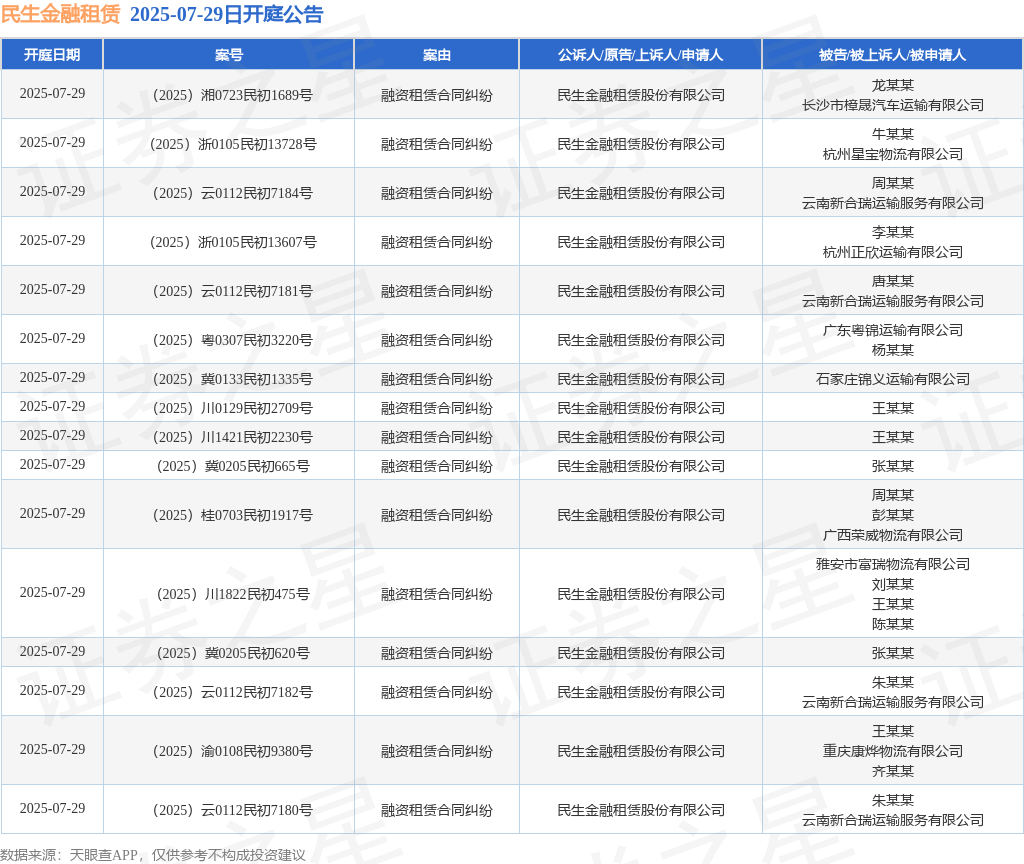Select defendant 彭某某

893,515
